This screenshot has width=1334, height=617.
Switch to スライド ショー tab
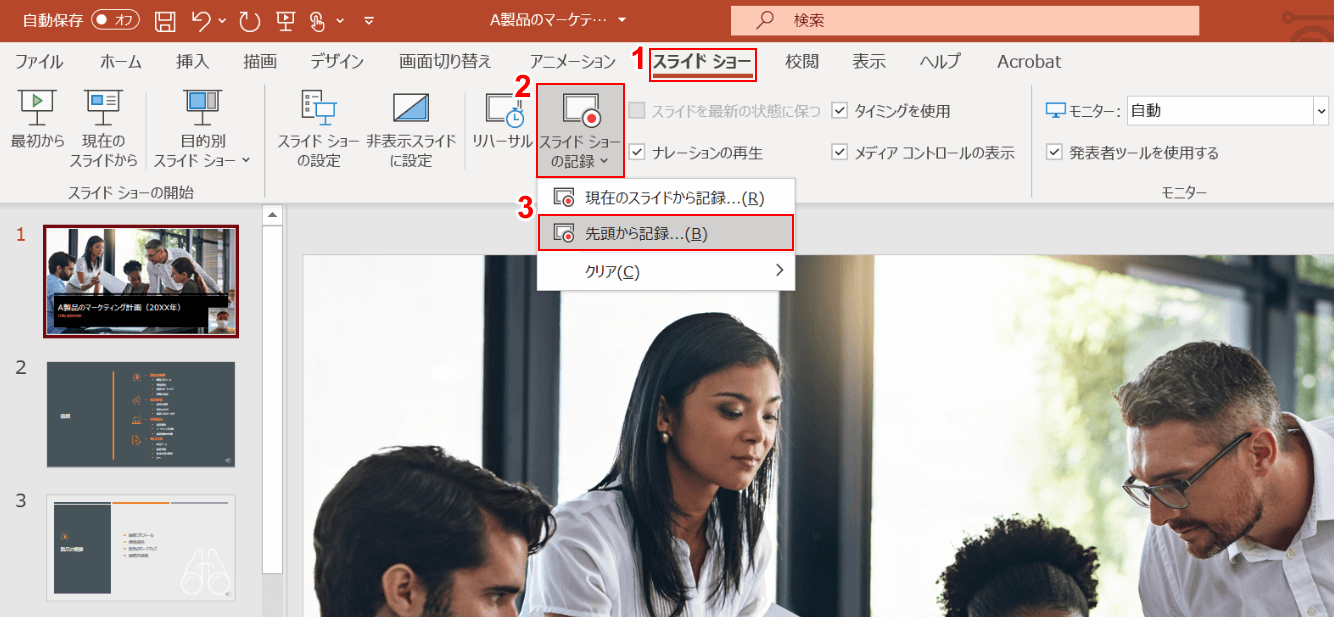click(702, 62)
